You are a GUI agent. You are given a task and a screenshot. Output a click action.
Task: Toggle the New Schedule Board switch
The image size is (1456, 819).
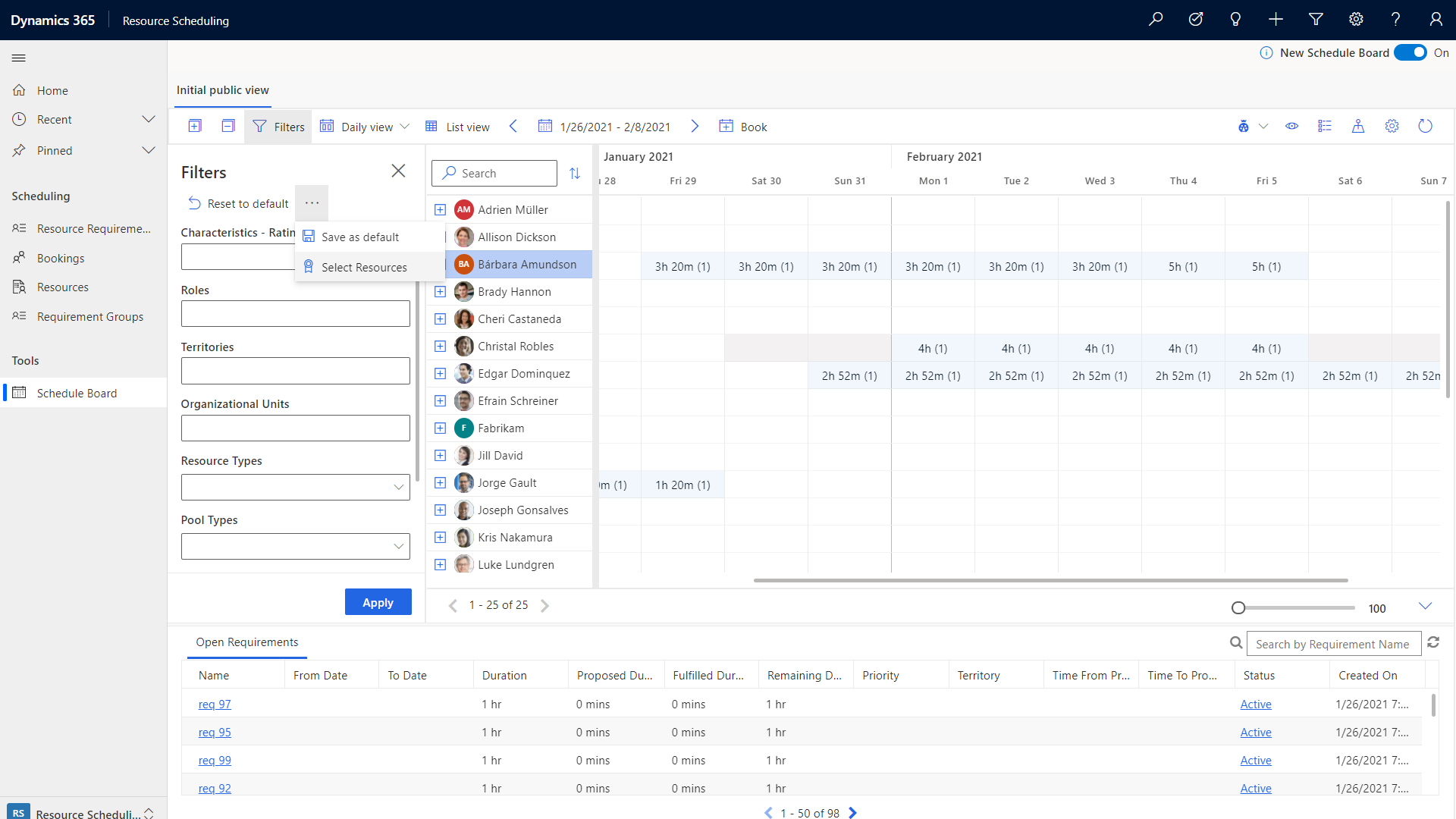click(1414, 52)
